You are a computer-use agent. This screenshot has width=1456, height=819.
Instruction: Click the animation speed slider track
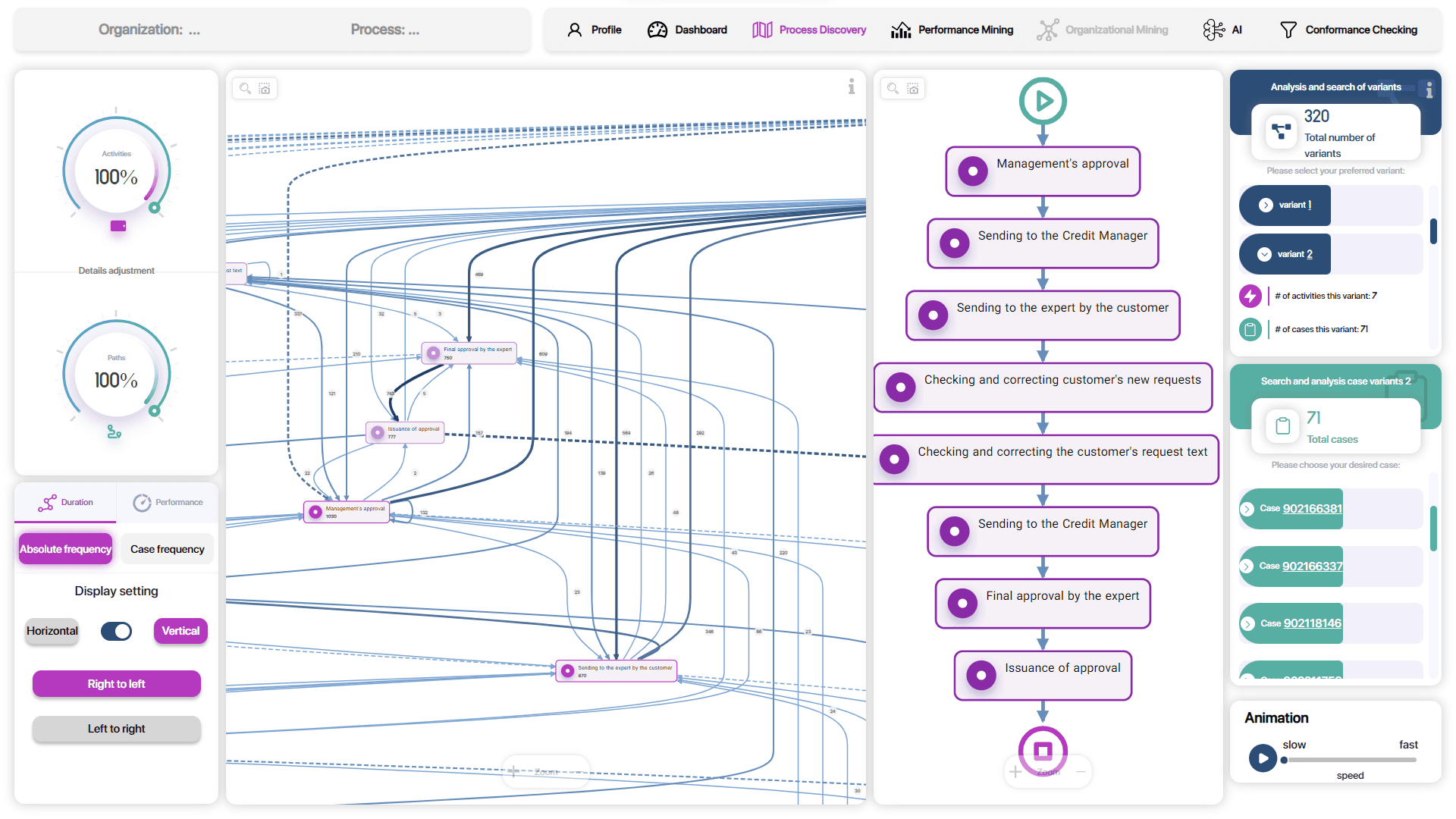pos(1350,760)
